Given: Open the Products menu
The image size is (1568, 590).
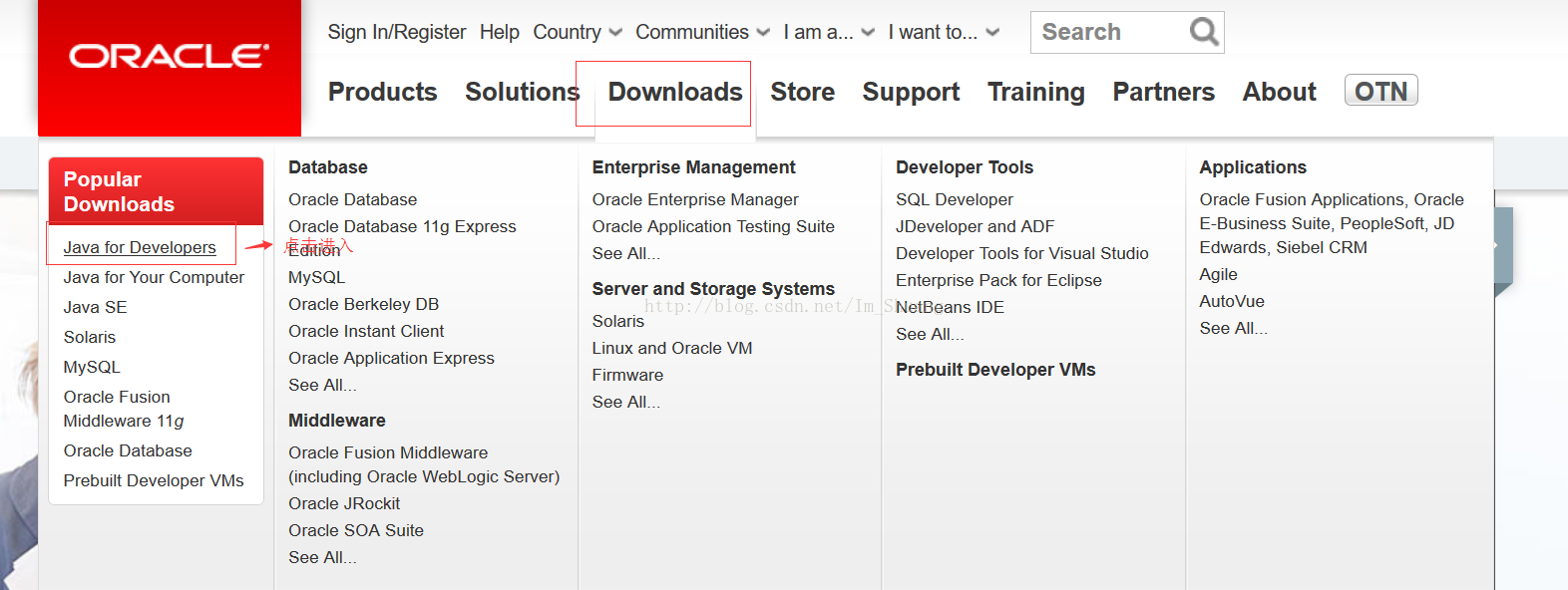Looking at the screenshot, I should coord(383,92).
